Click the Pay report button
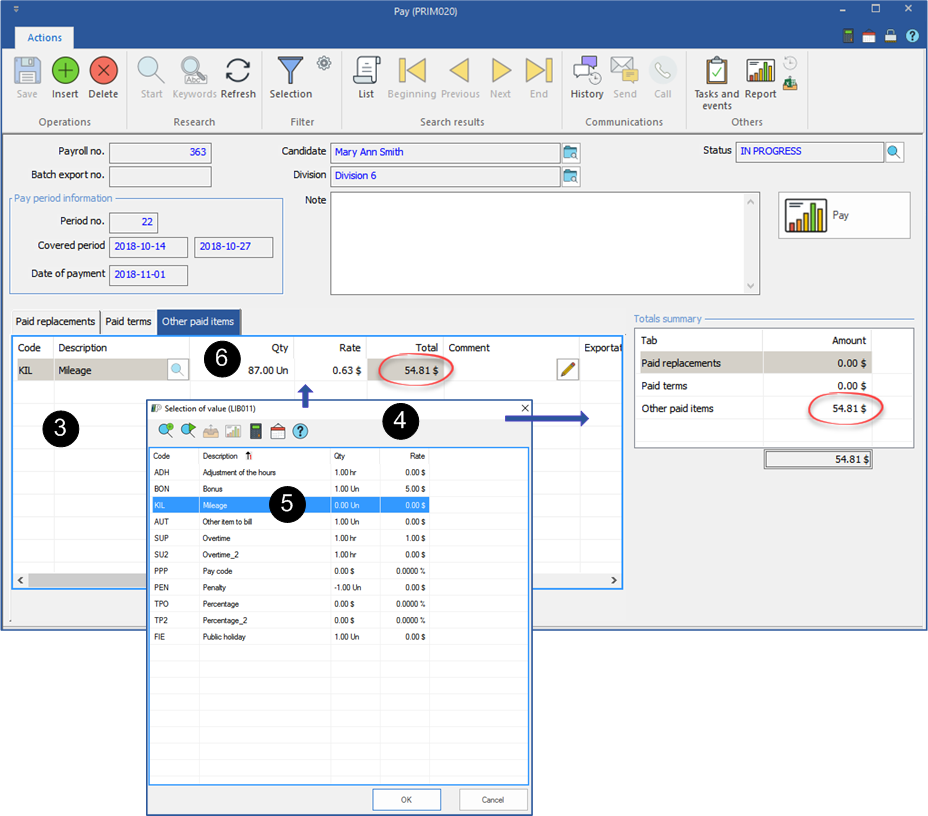This screenshot has height=816, width=928. pyautogui.click(x=844, y=215)
